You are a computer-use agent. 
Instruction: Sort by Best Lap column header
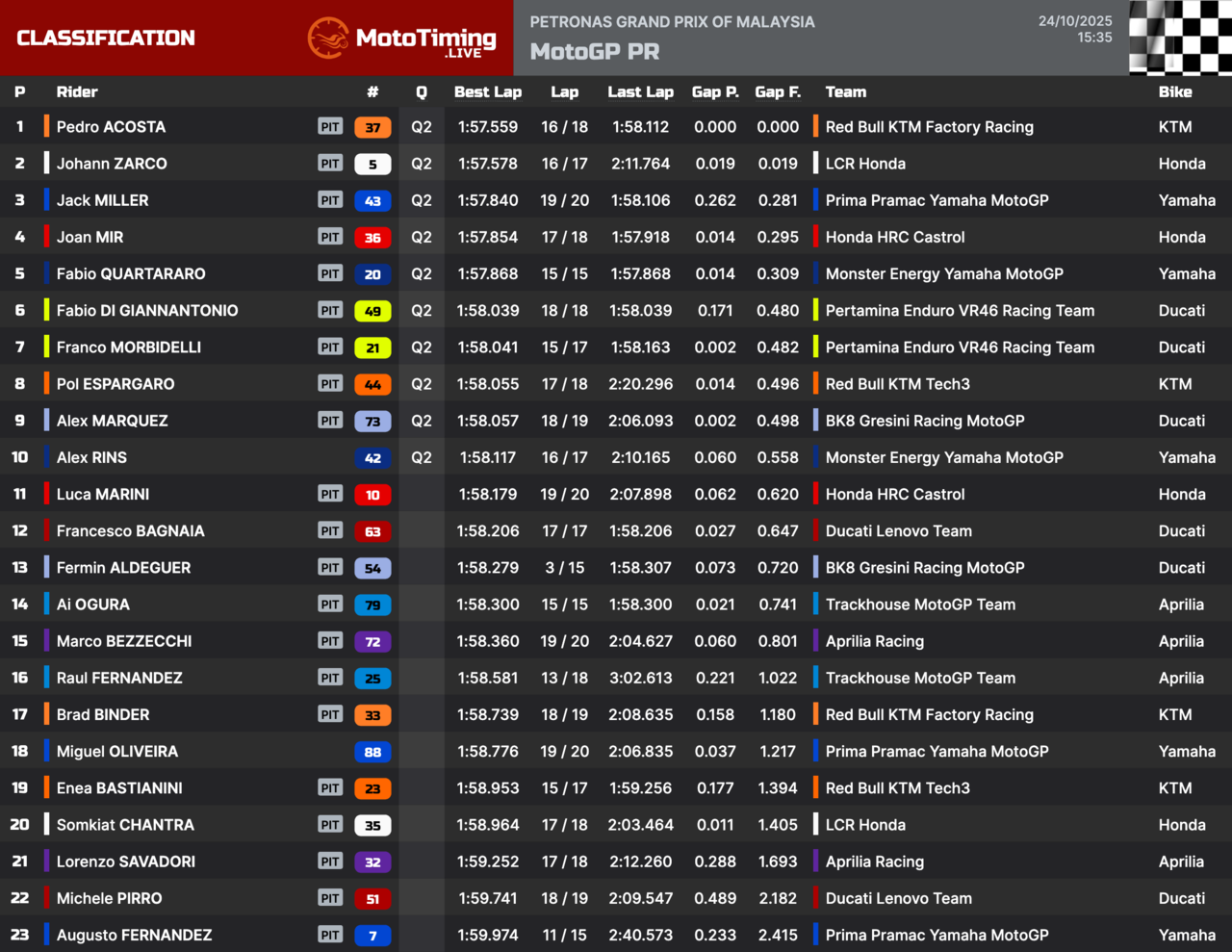coord(487,92)
